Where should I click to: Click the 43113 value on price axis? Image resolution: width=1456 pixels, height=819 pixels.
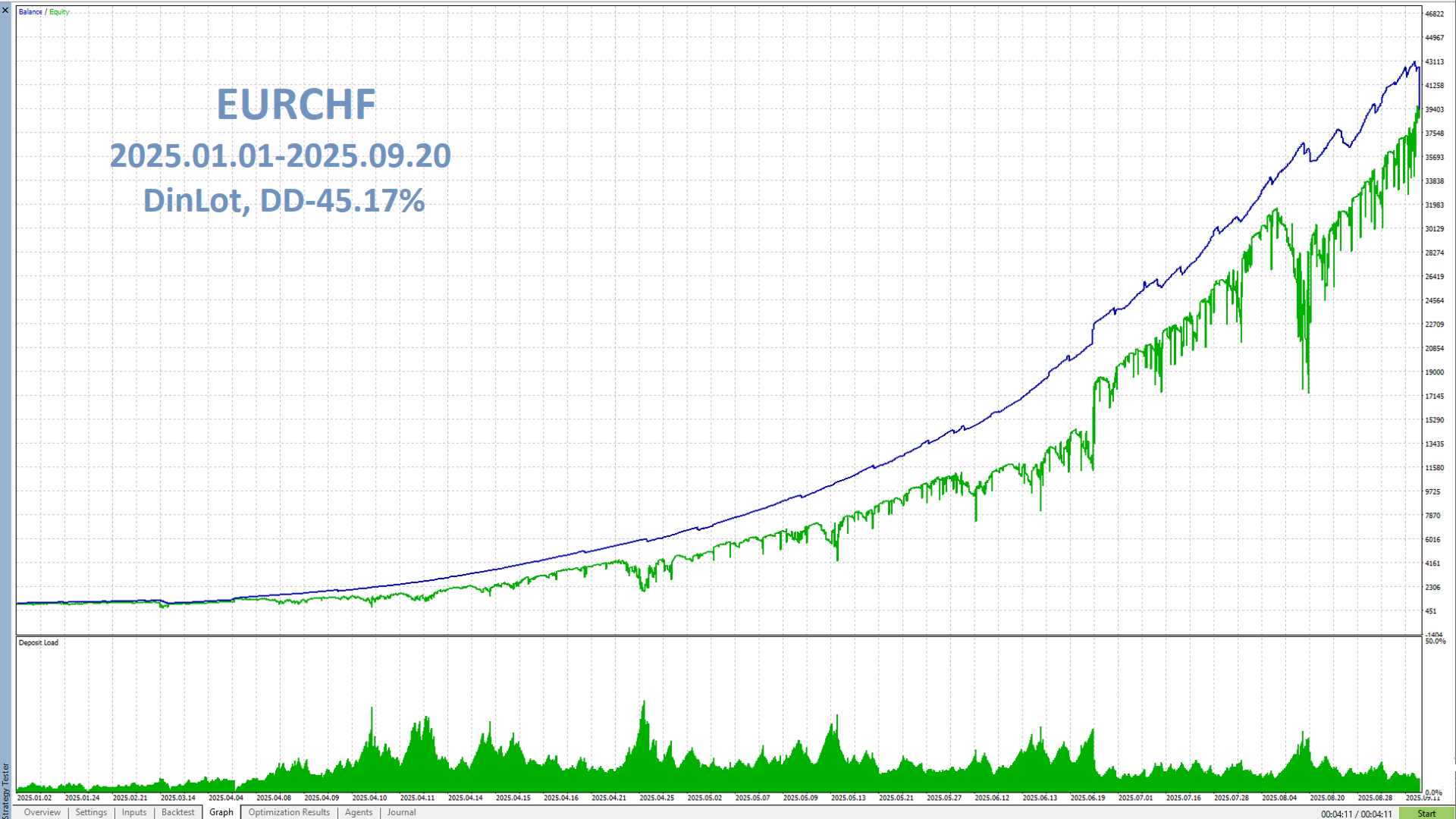[1434, 62]
